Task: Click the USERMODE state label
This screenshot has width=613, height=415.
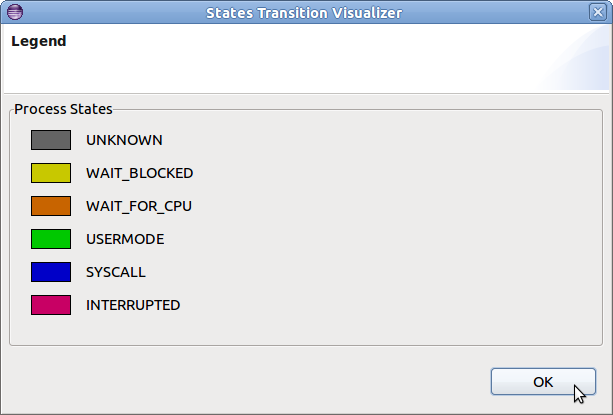Action: pos(125,239)
